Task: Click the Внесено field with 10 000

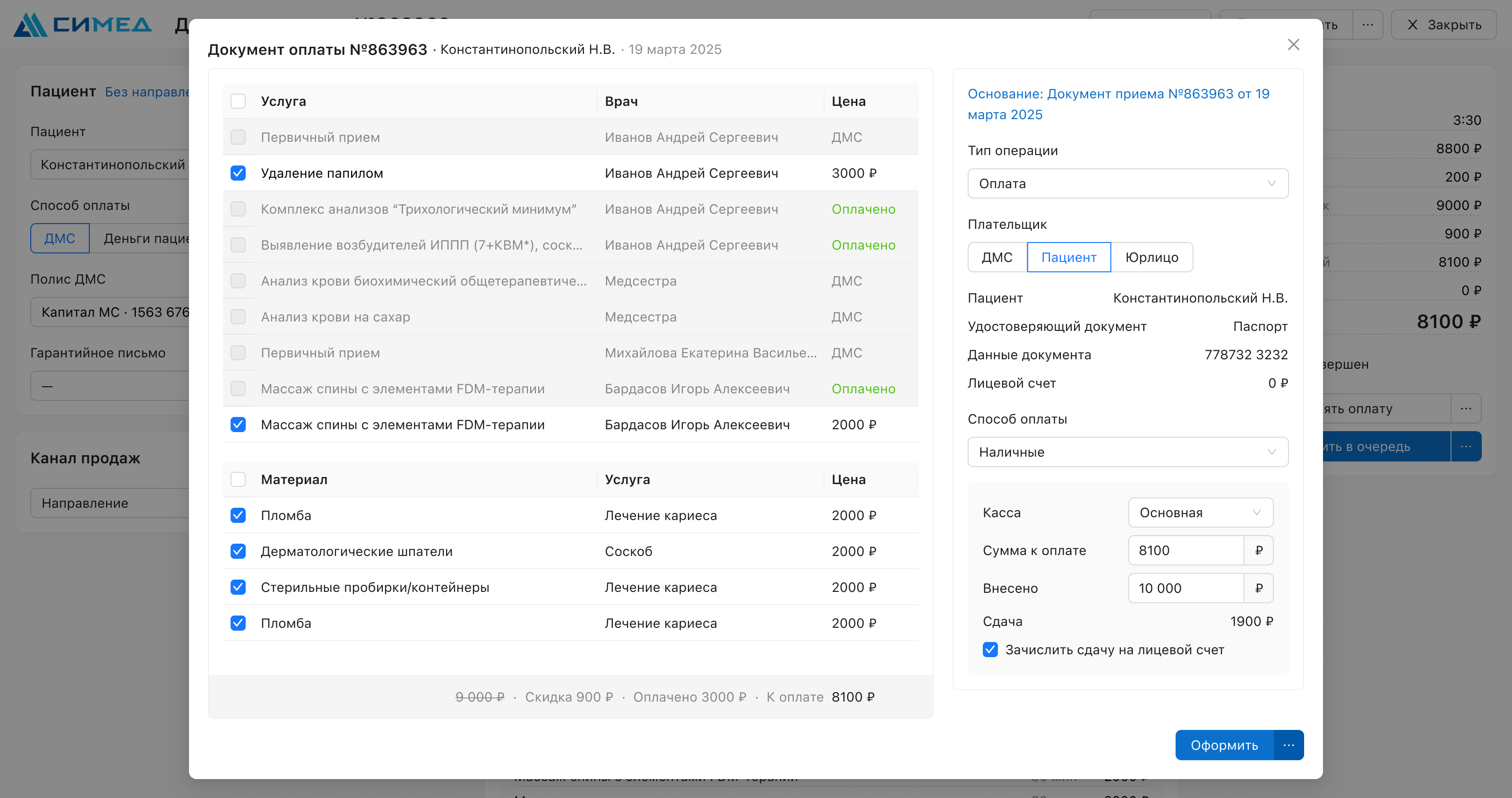Action: [x=1186, y=588]
